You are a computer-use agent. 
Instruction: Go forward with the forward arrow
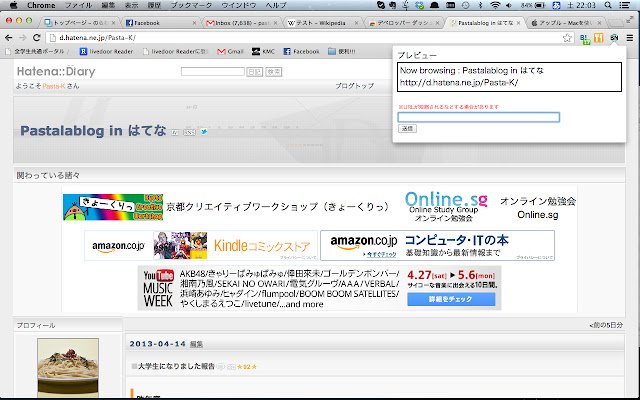click(23, 38)
